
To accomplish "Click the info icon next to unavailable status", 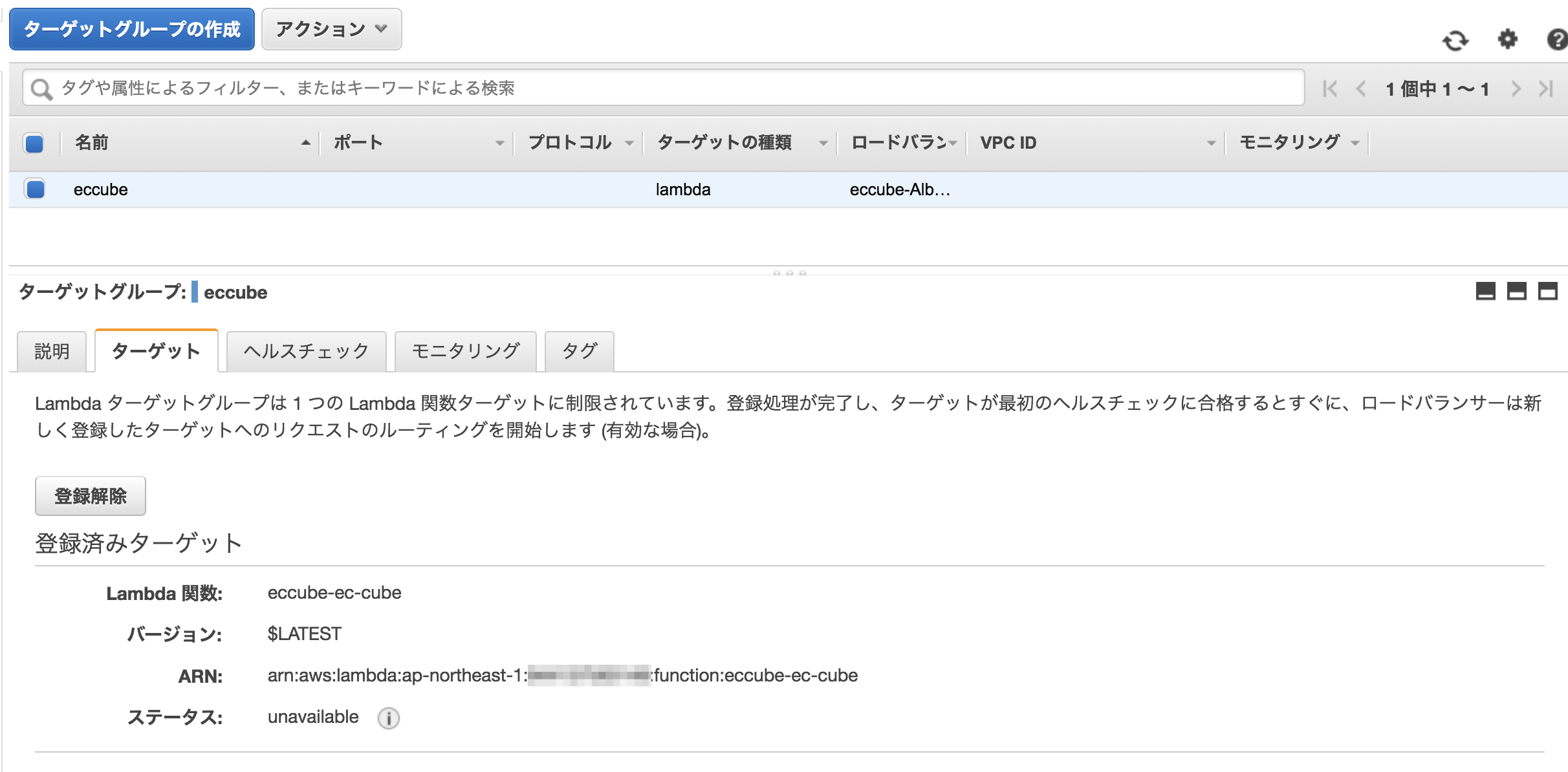I will [x=388, y=718].
